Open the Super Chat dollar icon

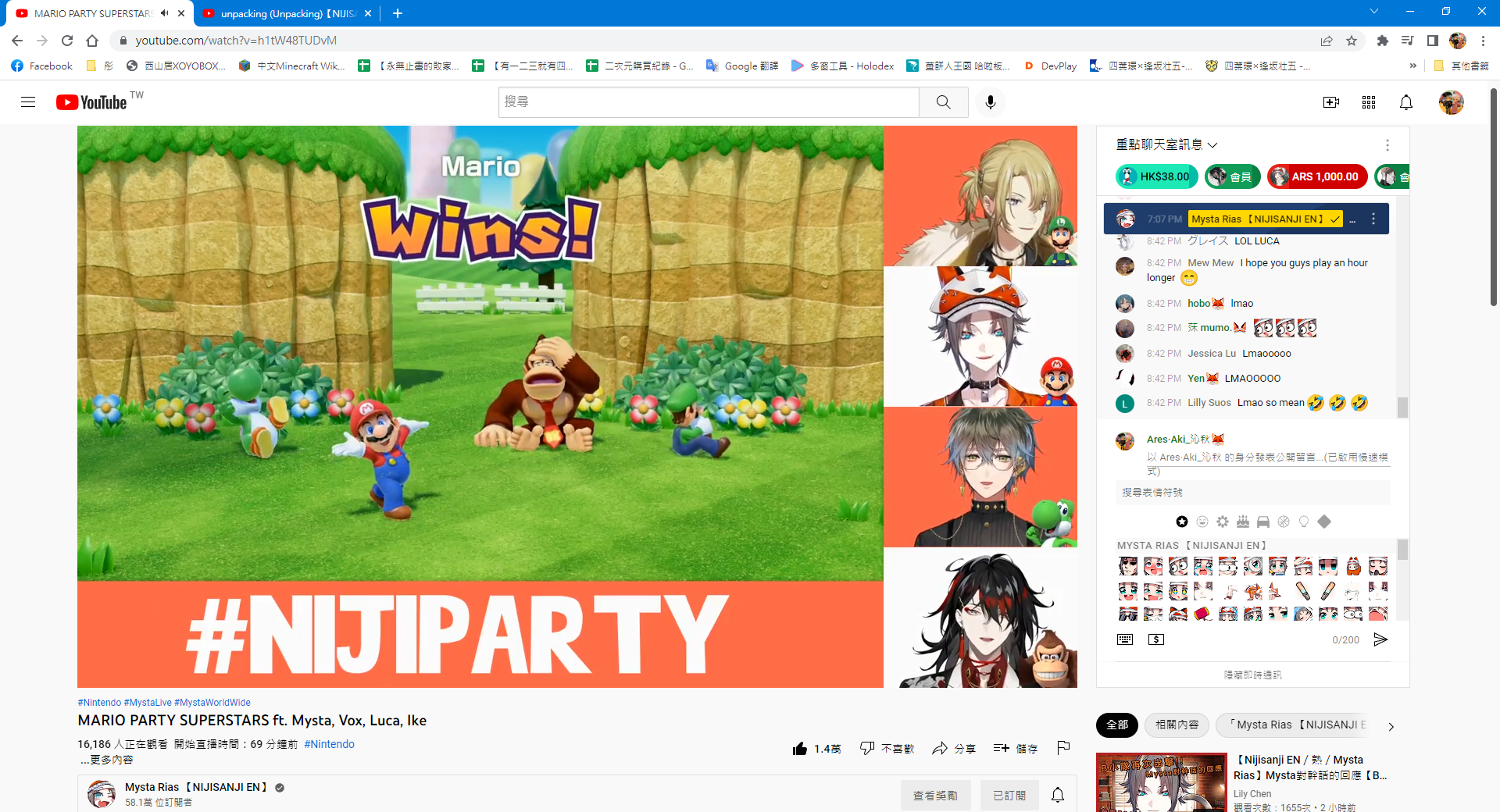pyautogui.click(x=1156, y=639)
